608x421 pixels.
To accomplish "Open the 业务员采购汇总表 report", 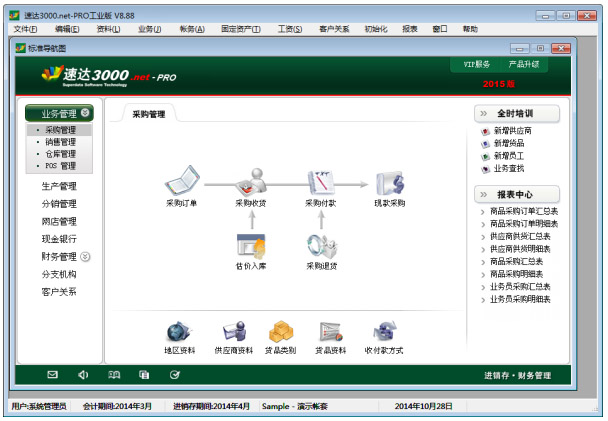I will 520,287.
